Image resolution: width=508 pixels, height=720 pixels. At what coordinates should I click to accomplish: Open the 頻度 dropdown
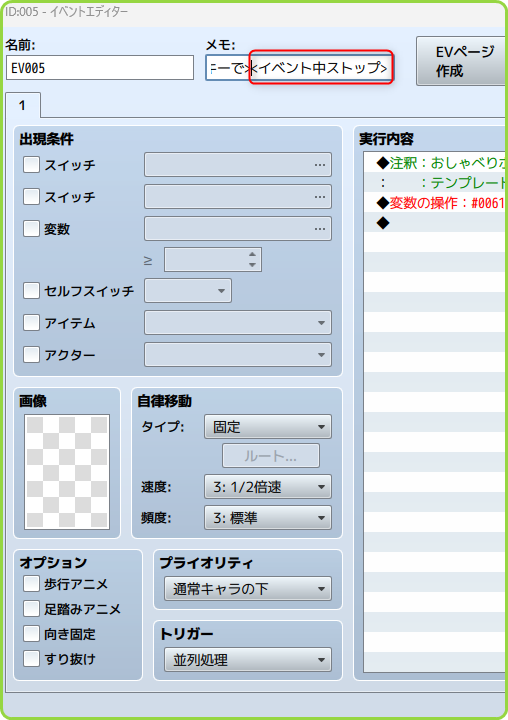(x=268, y=518)
